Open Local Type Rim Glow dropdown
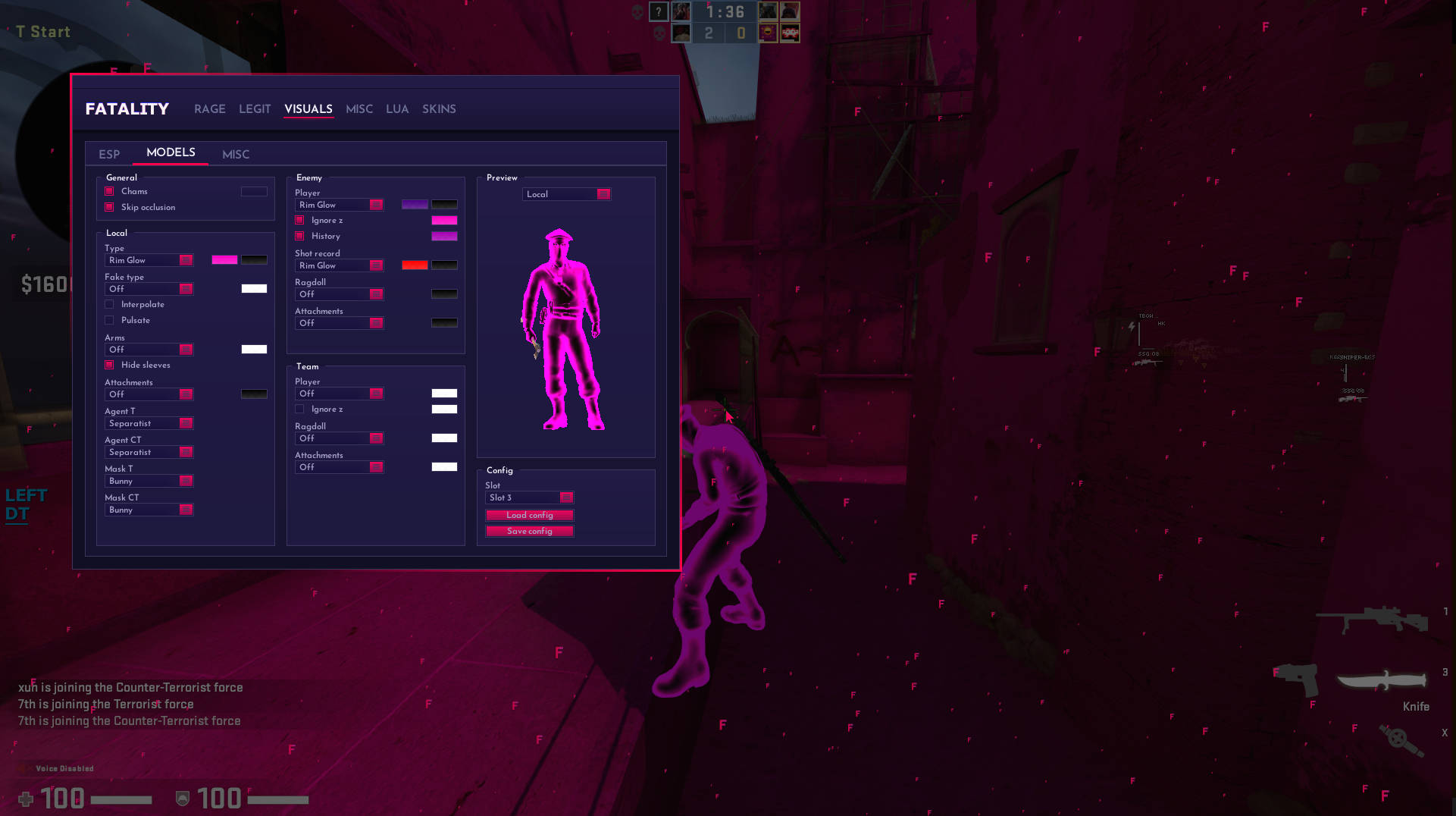 149,260
